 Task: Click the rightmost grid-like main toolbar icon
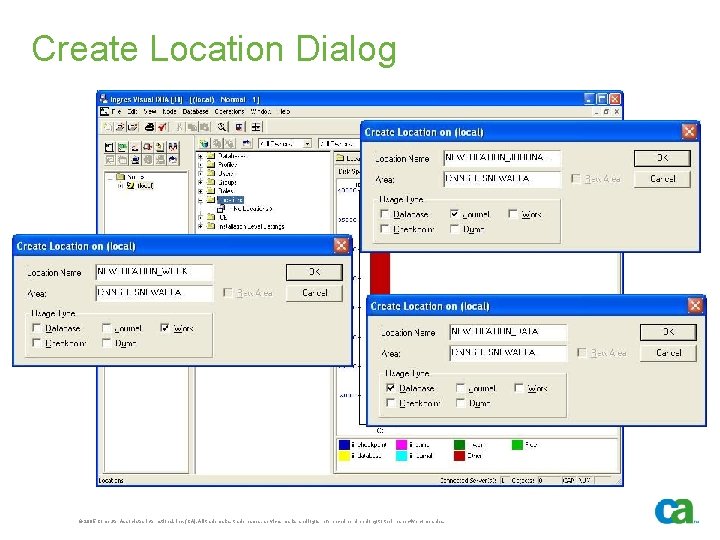point(256,127)
